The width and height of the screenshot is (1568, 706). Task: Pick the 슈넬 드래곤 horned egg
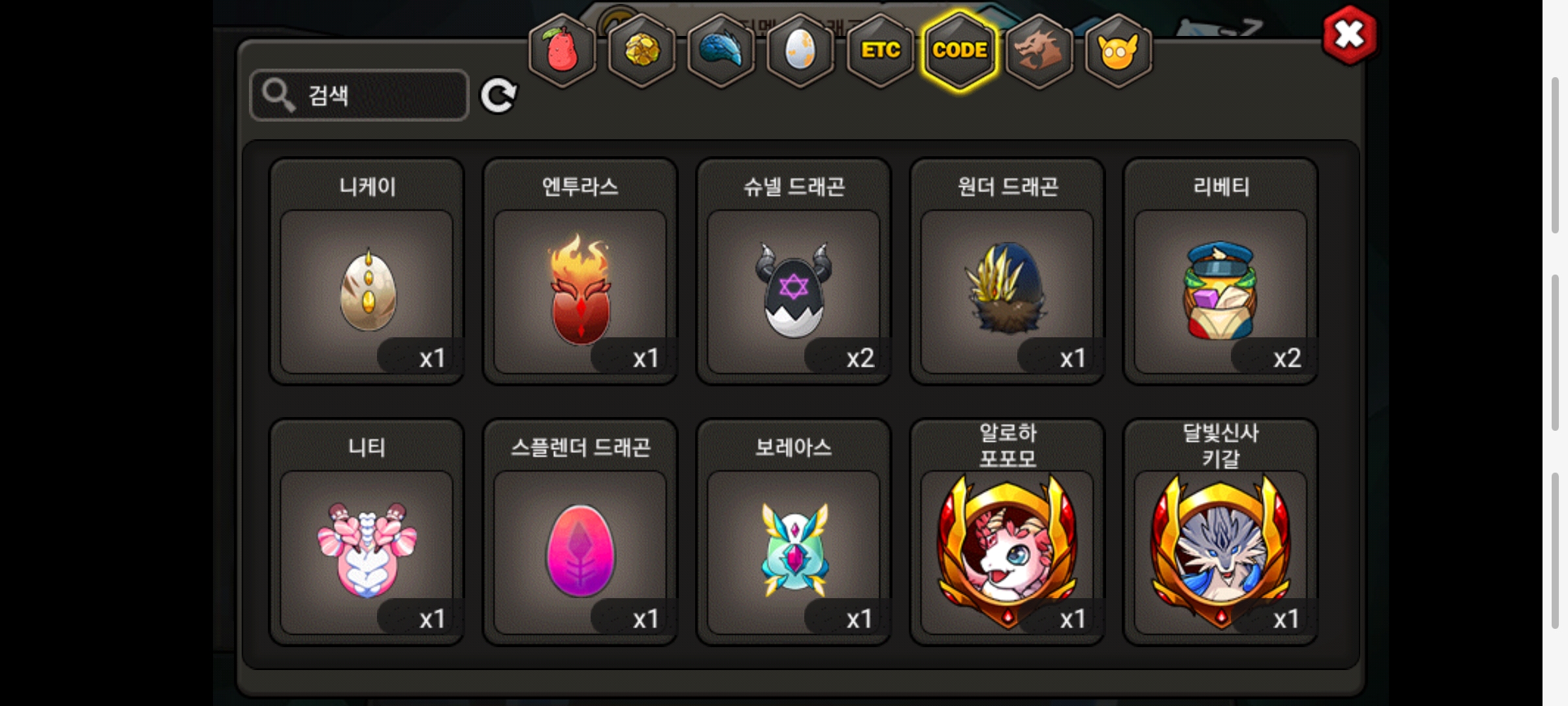tap(794, 271)
